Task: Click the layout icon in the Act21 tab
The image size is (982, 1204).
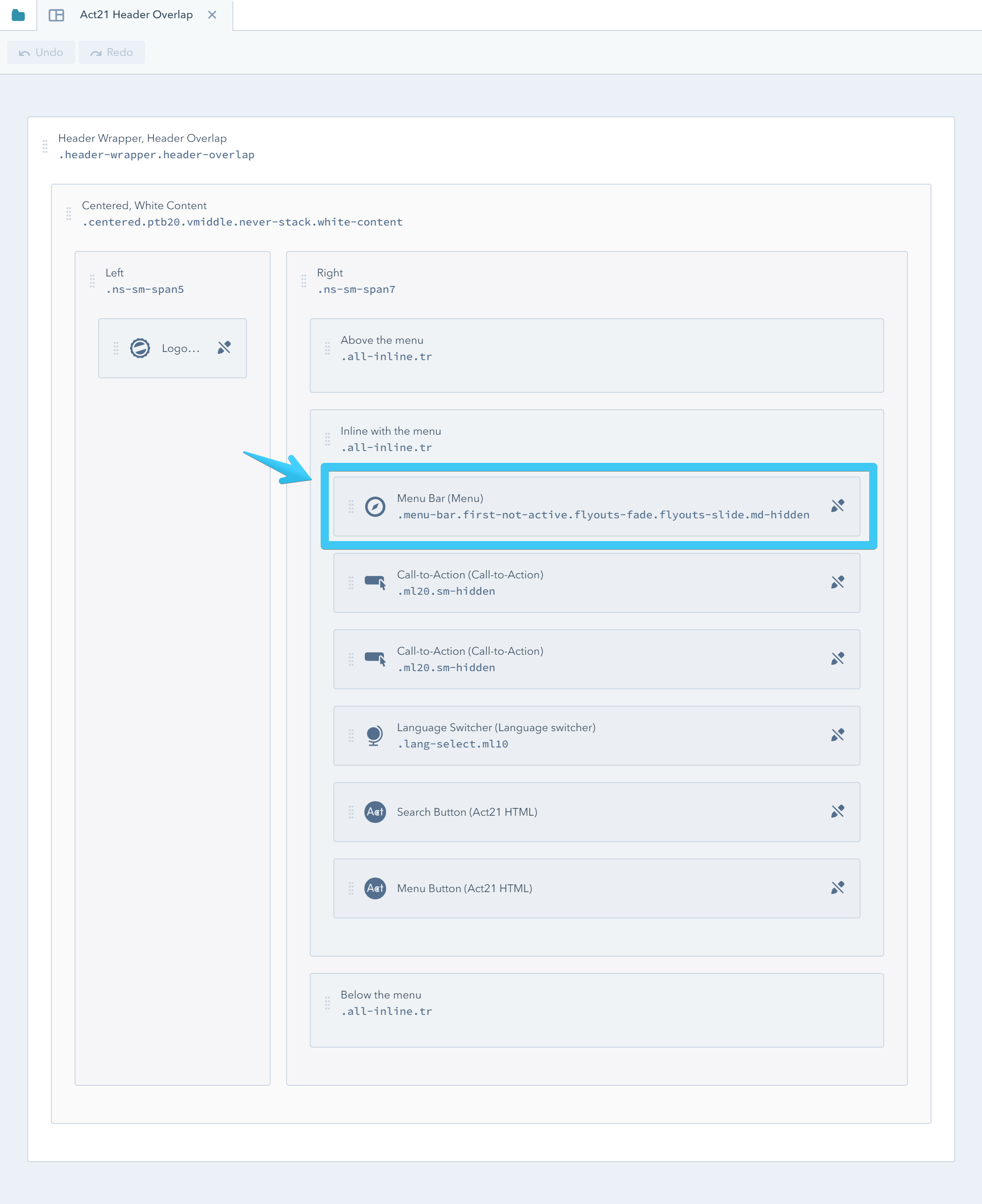Action: 56,15
